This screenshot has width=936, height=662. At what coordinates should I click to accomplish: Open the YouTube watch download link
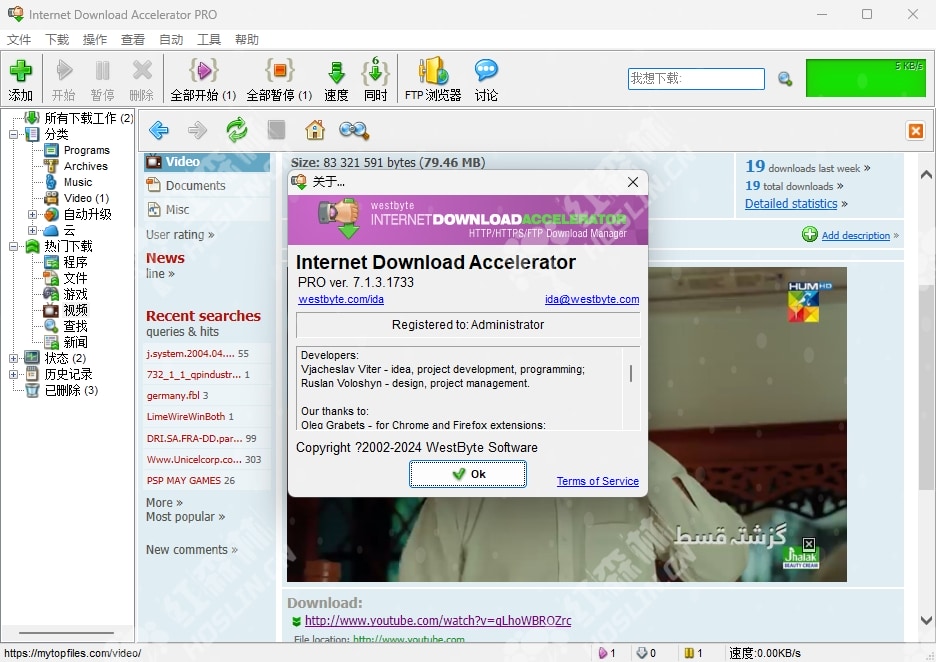(x=438, y=621)
